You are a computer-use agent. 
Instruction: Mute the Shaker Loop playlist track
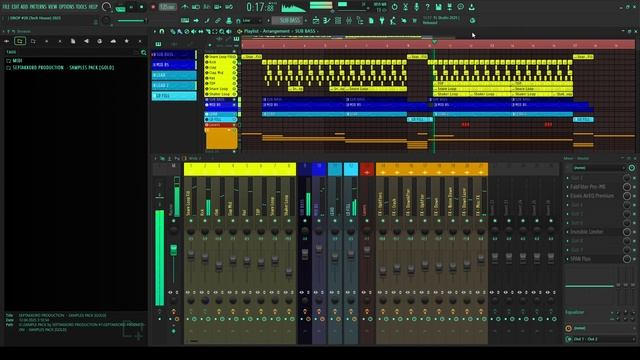234,94
